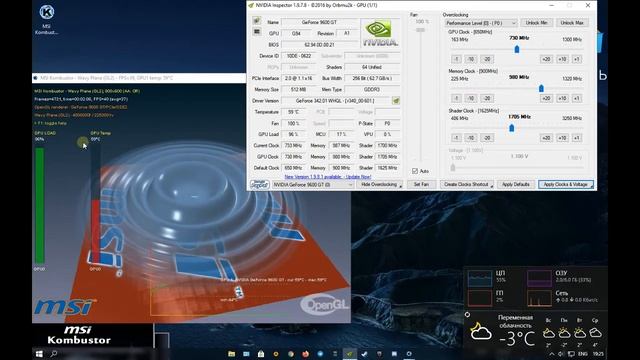
Task: Click the upload screenshot icon beside Name field
Action: pyautogui.click(x=256, y=20)
